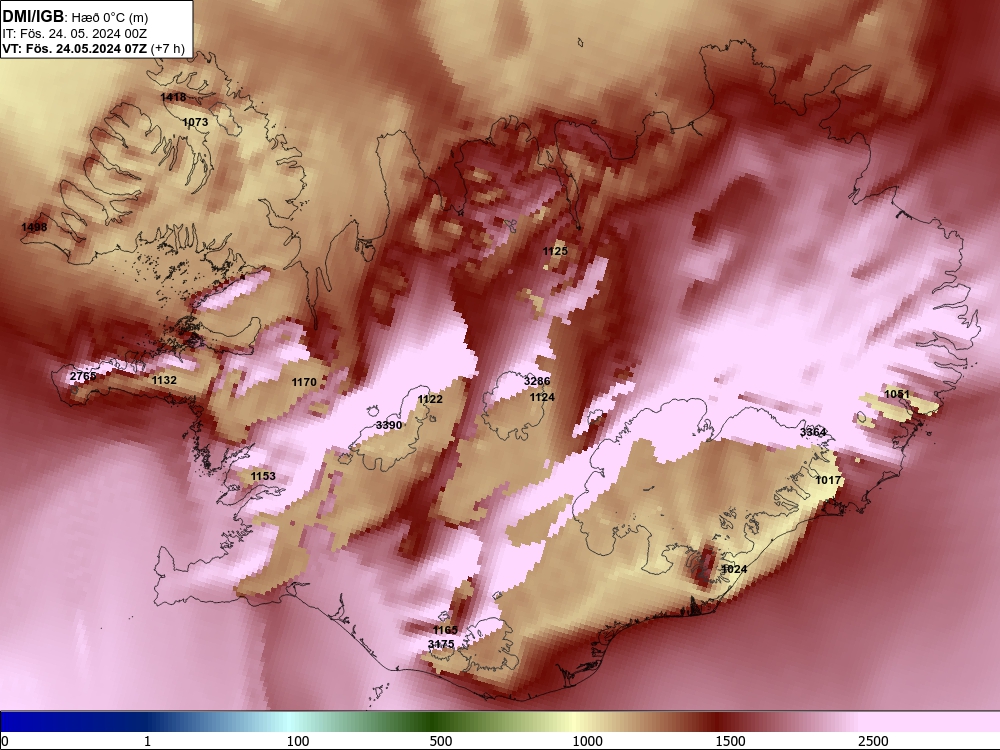This screenshot has width=1000, height=750.
Task: Click the valid time 'VT: Fös. 24.05.2024 07Z'
Action: (75, 49)
